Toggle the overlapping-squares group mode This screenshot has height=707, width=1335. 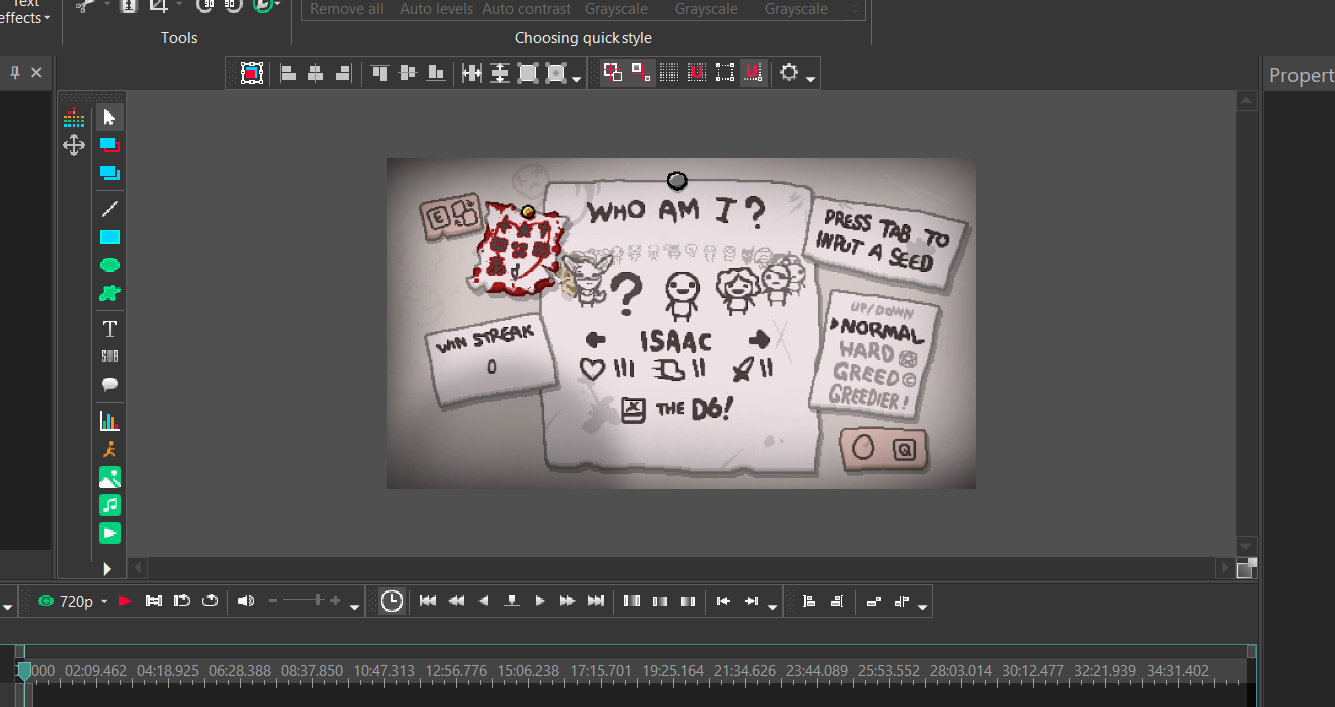pyautogui.click(x=613, y=73)
